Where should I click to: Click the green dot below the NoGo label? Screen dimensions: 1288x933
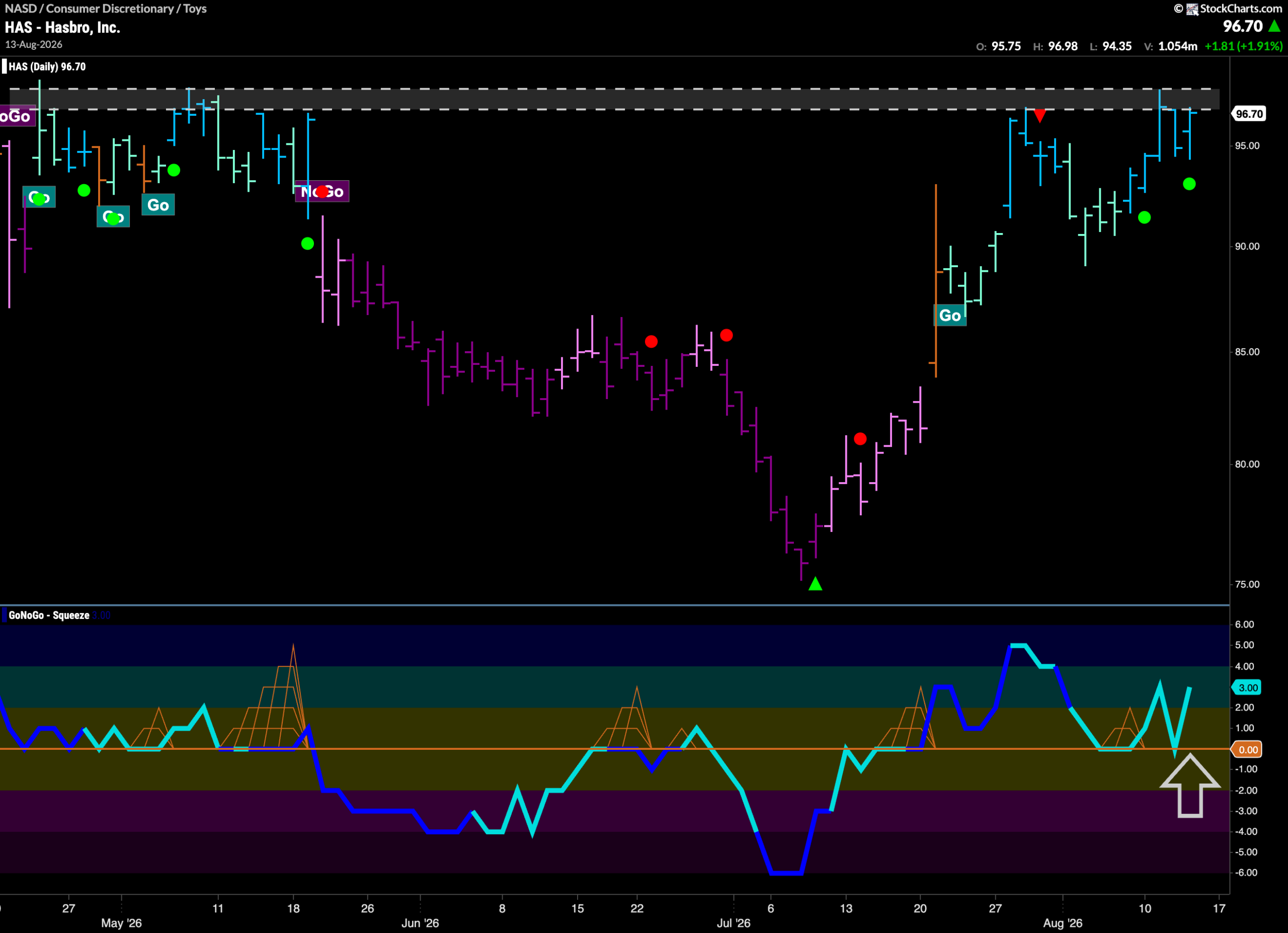(307, 244)
